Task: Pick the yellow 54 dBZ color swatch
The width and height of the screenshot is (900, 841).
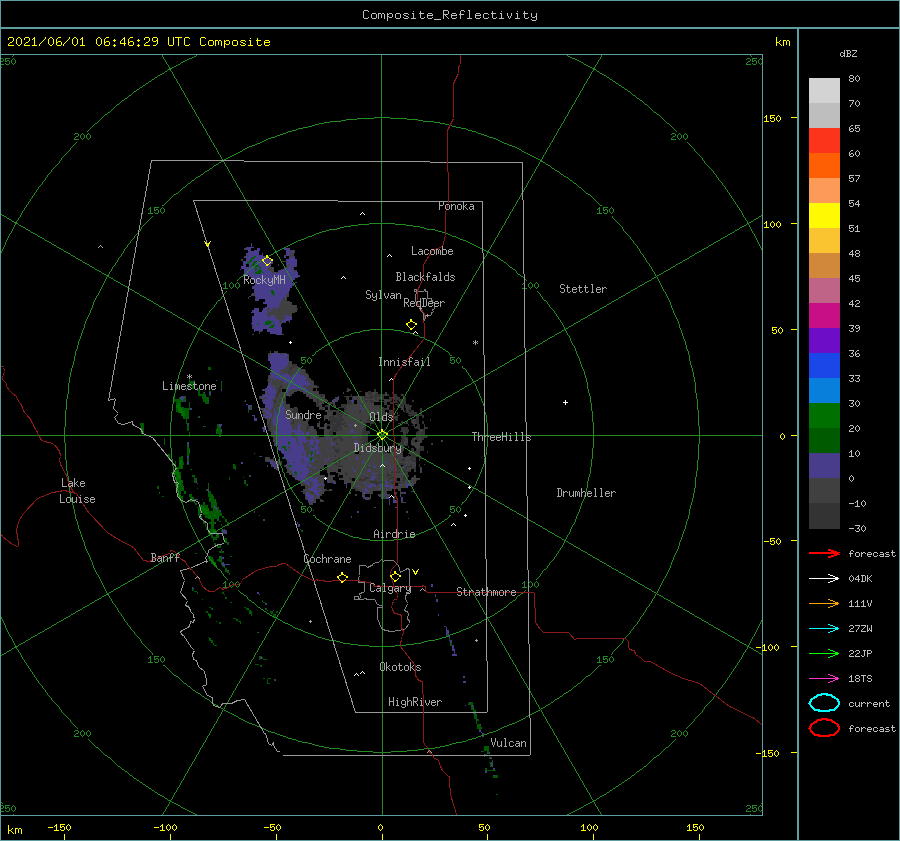Action: (824, 215)
